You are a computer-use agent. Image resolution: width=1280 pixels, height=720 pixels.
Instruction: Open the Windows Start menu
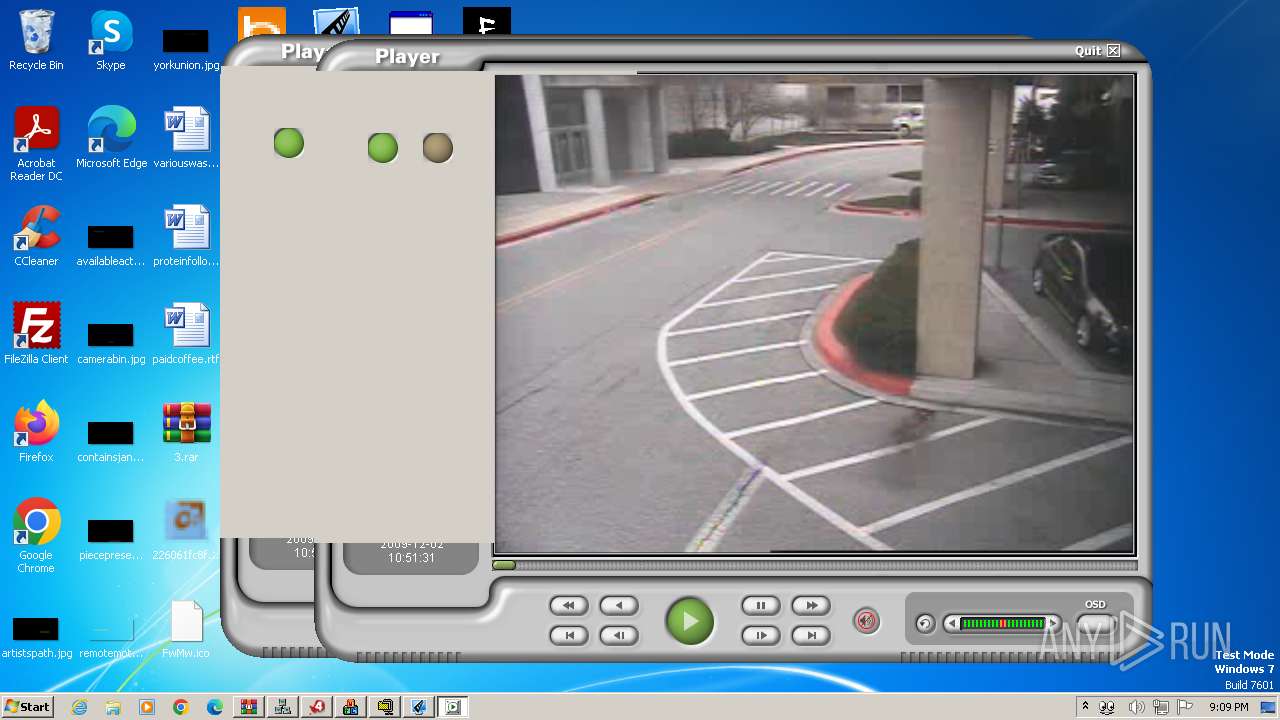[27, 707]
